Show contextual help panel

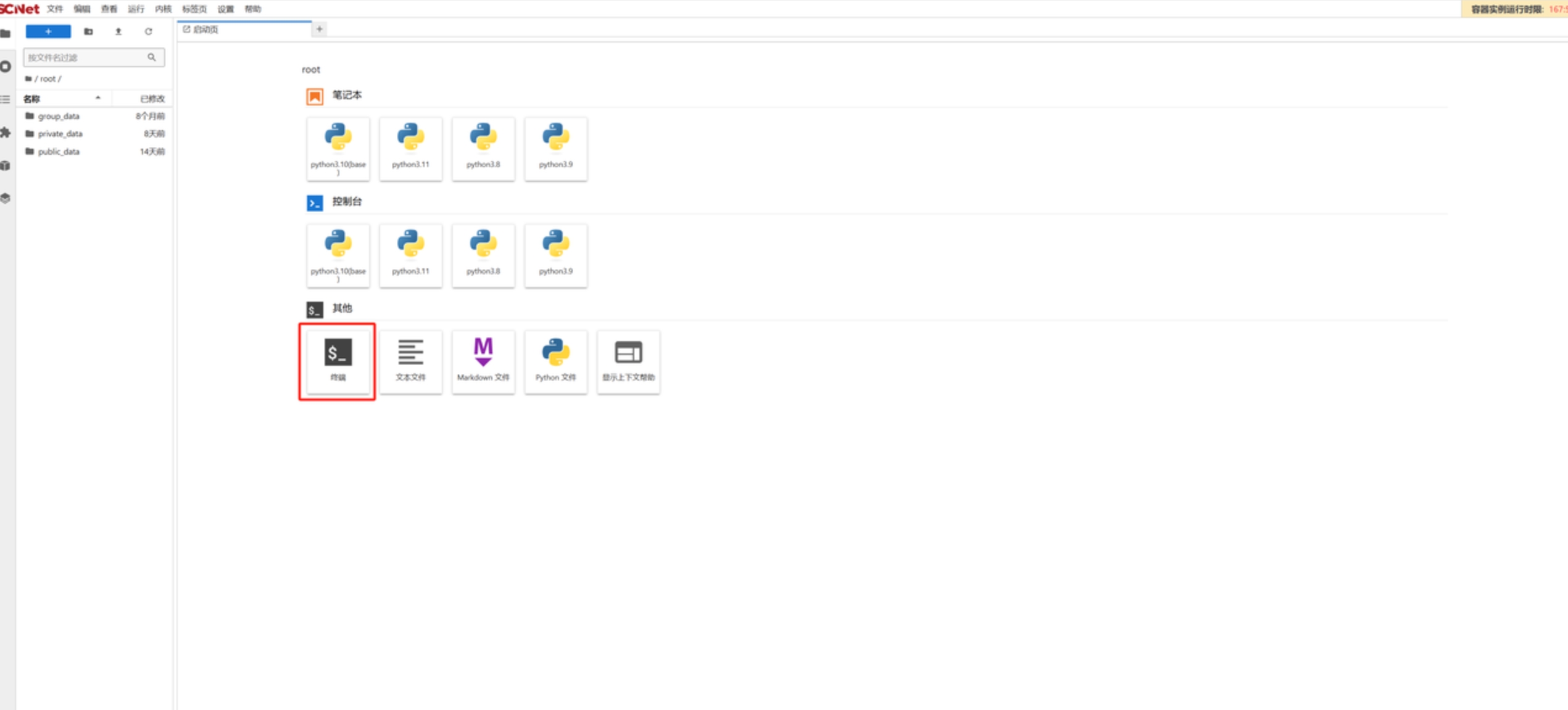tap(628, 361)
